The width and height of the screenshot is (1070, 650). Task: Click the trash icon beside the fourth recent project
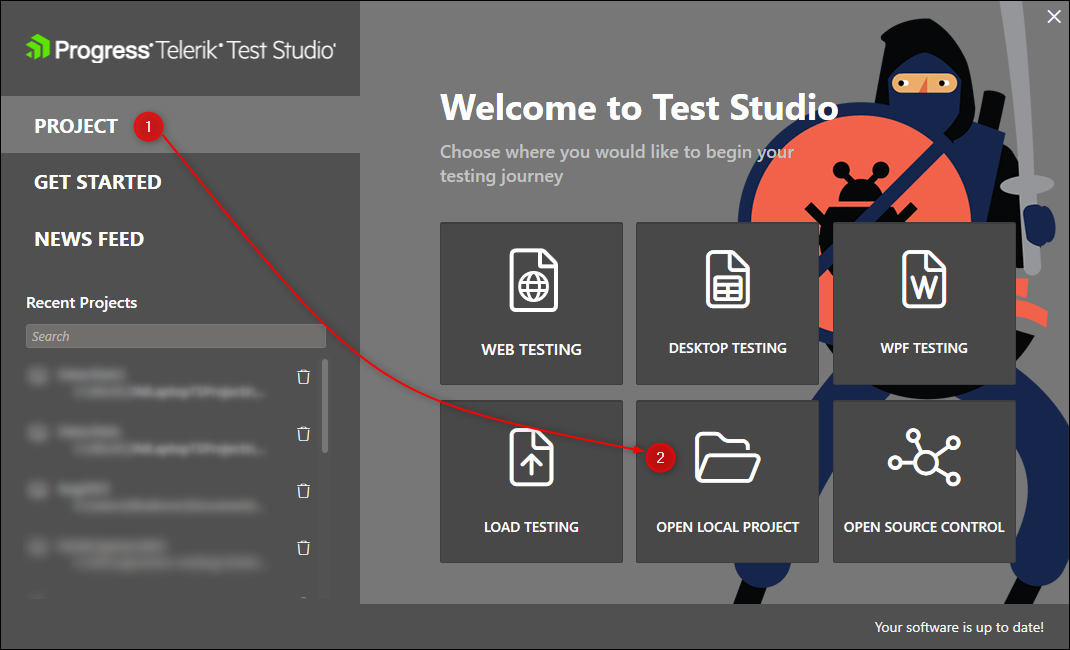[304, 547]
